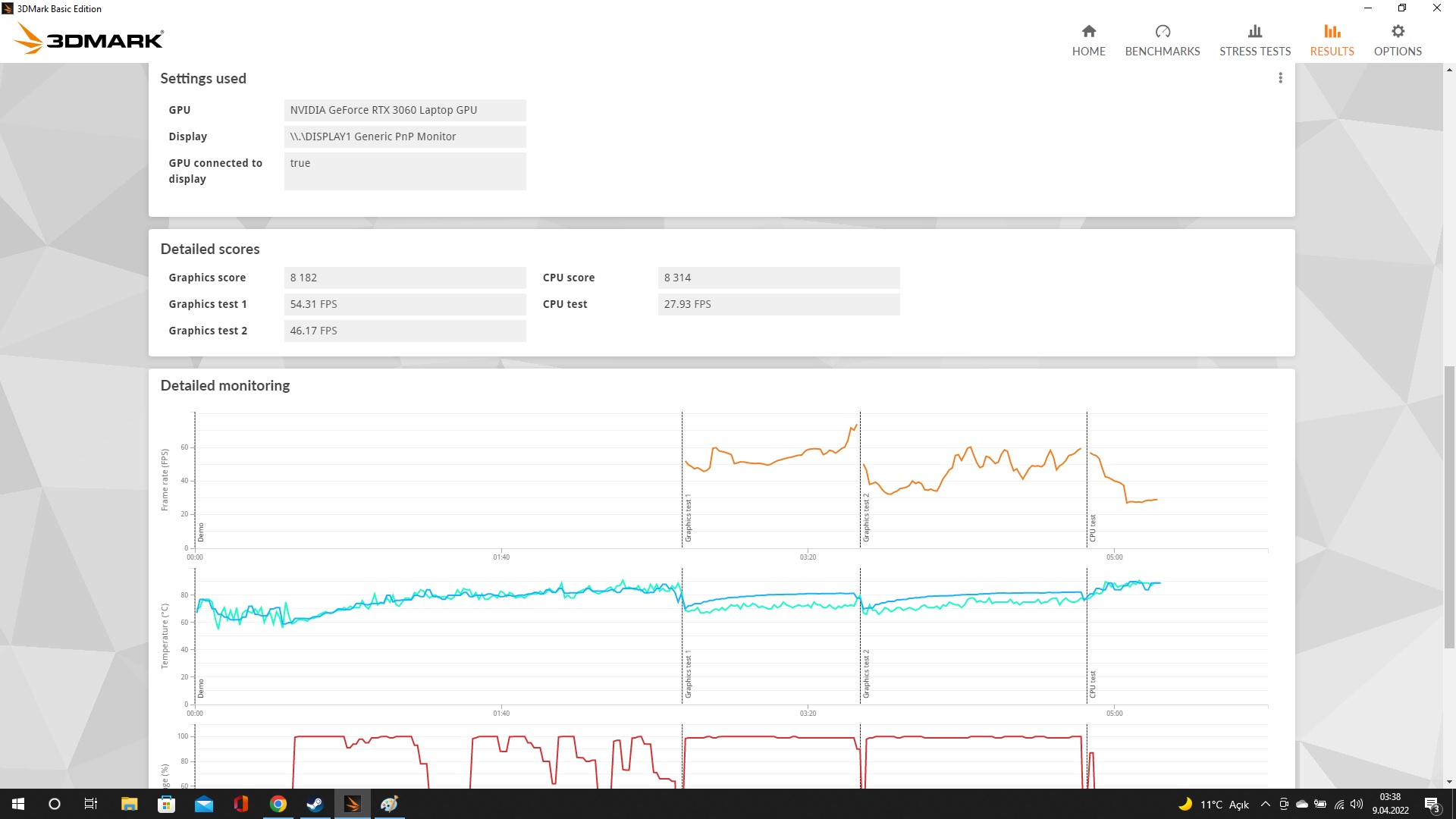Viewport: 1456px width, 819px height.
Task: Expand the hidden system tray icons
Action: tap(1265, 804)
